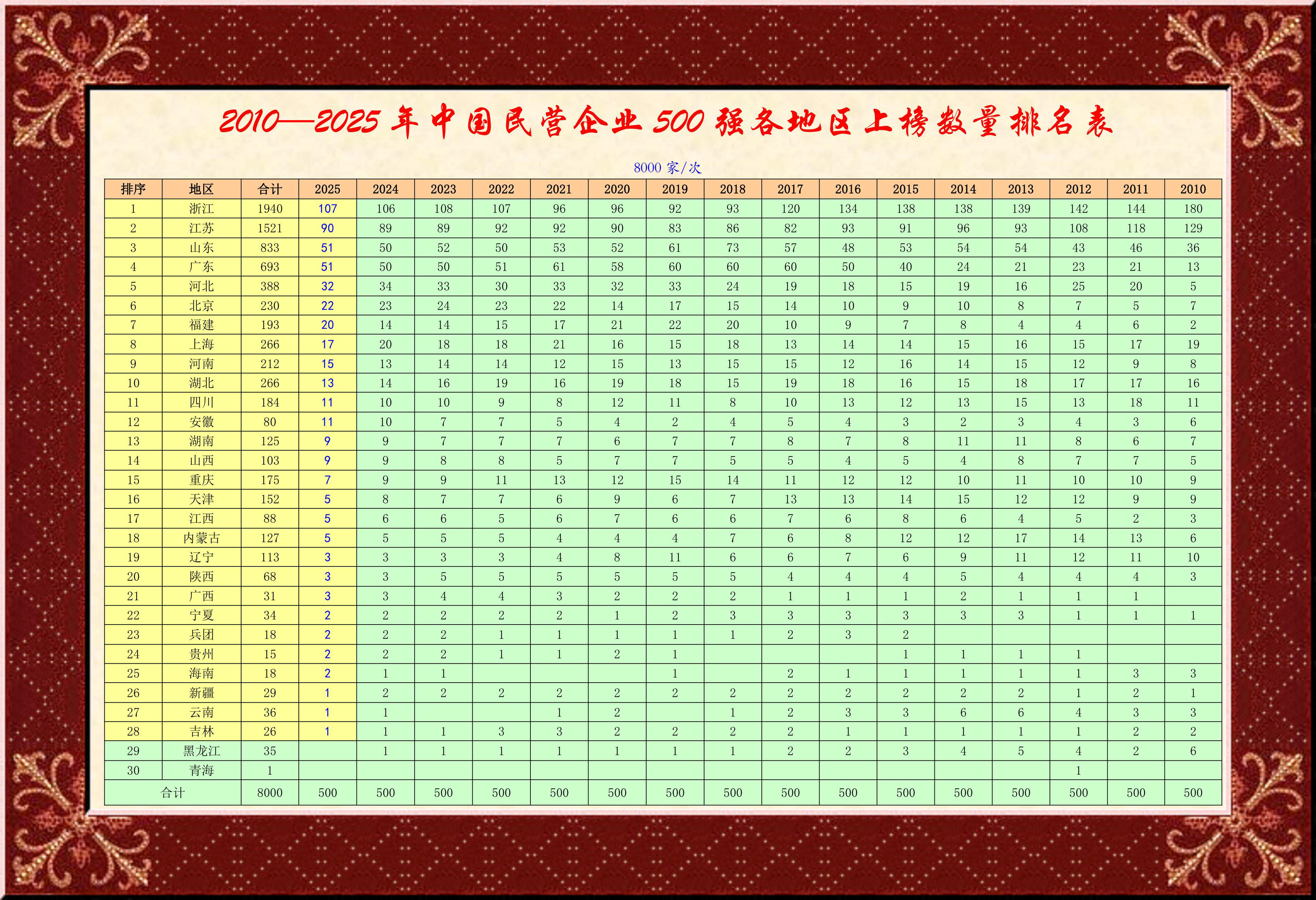Screen dimensions: 1316x900
Task: Click the red chart title text
Action: 666,122
